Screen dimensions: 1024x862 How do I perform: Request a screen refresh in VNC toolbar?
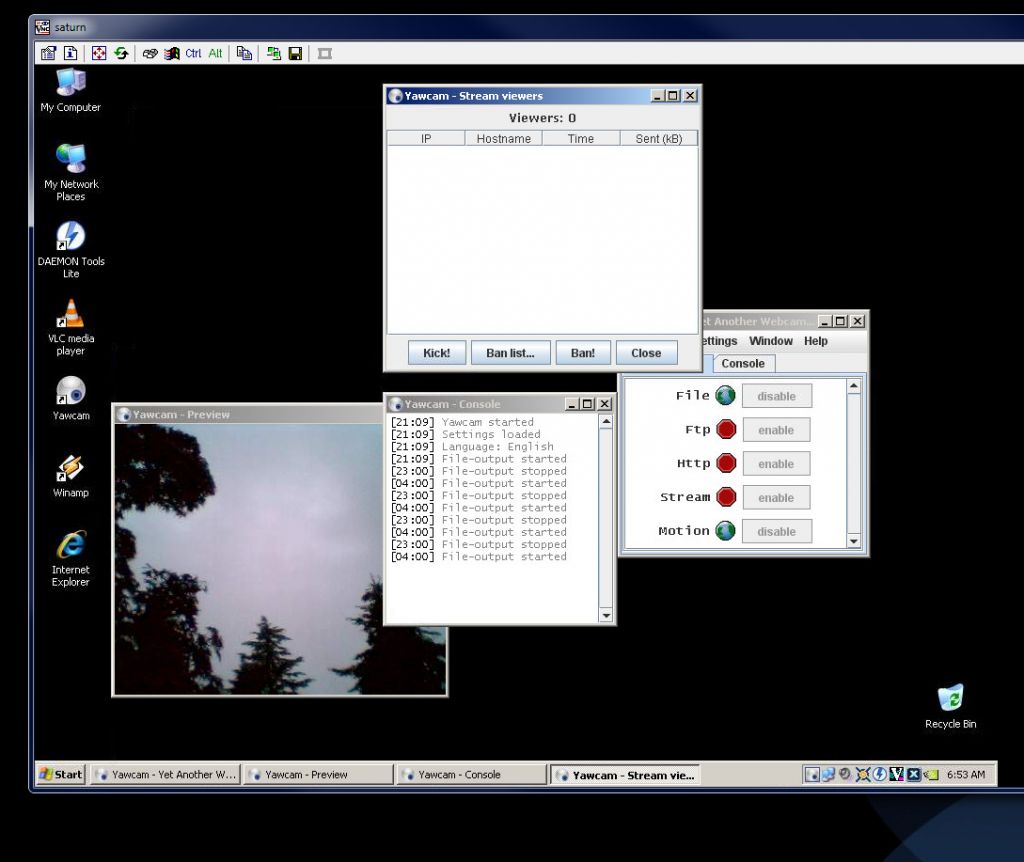pyautogui.click(x=121, y=54)
